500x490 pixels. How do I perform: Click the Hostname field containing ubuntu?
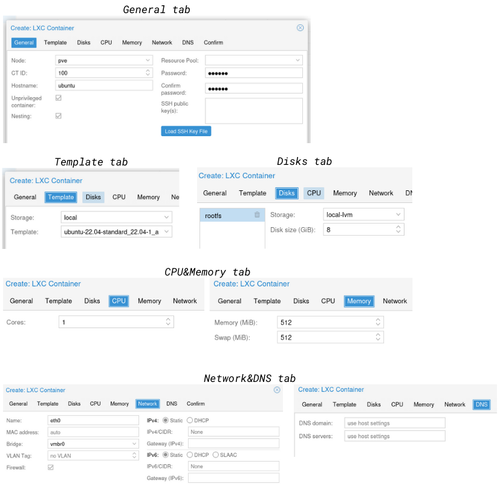[104, 85]
